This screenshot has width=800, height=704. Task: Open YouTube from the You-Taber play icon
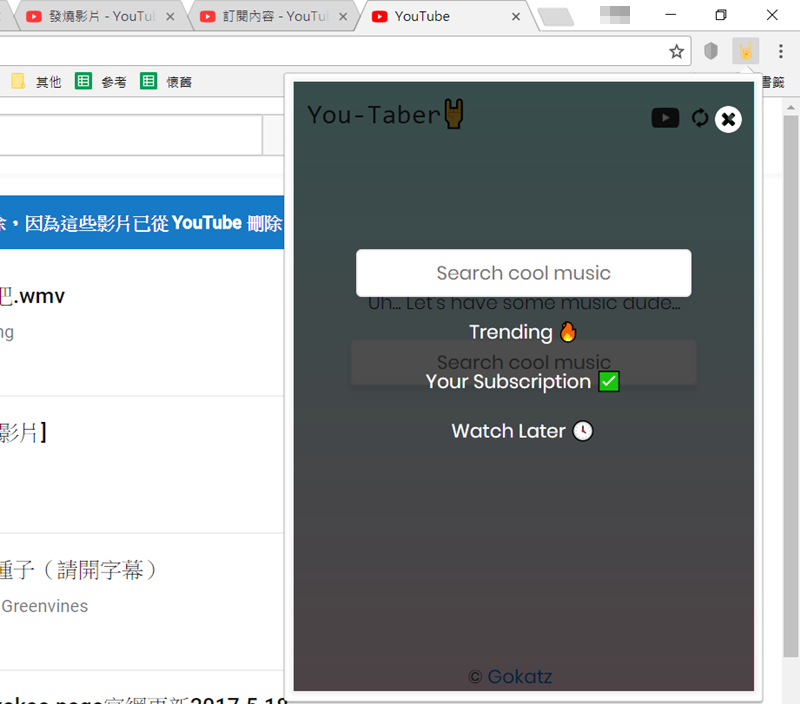665,118
